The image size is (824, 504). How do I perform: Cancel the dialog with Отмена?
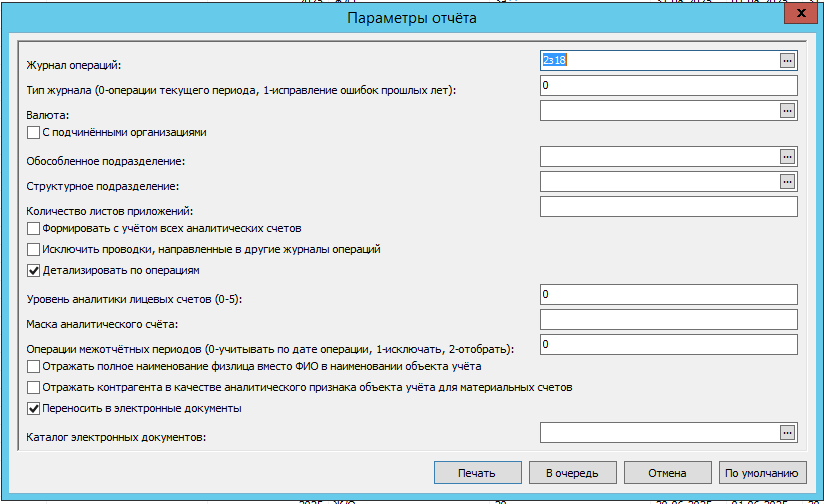click(x=666, y=472)
